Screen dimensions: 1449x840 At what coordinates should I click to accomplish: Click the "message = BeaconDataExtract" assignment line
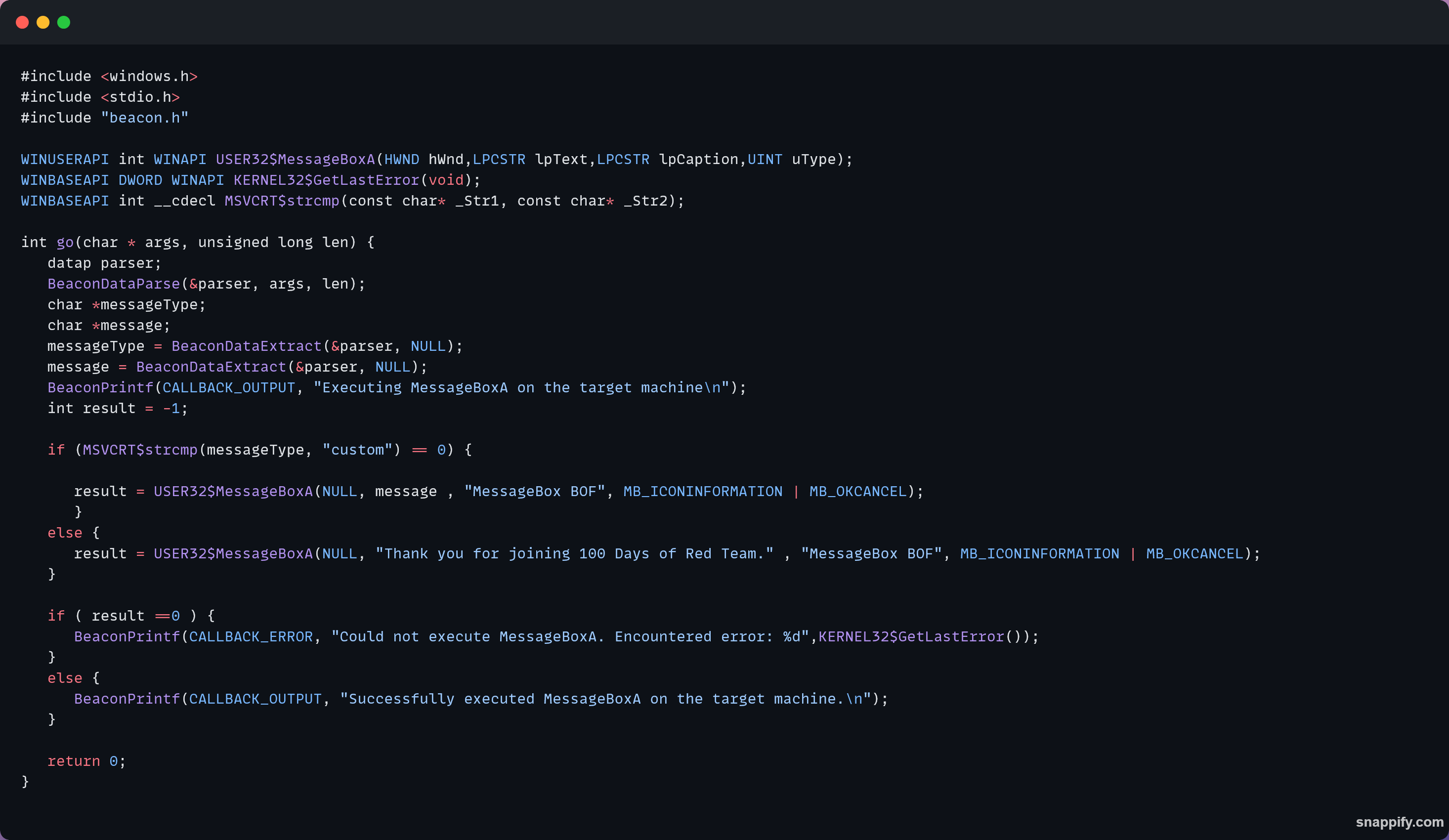[238, 367]
